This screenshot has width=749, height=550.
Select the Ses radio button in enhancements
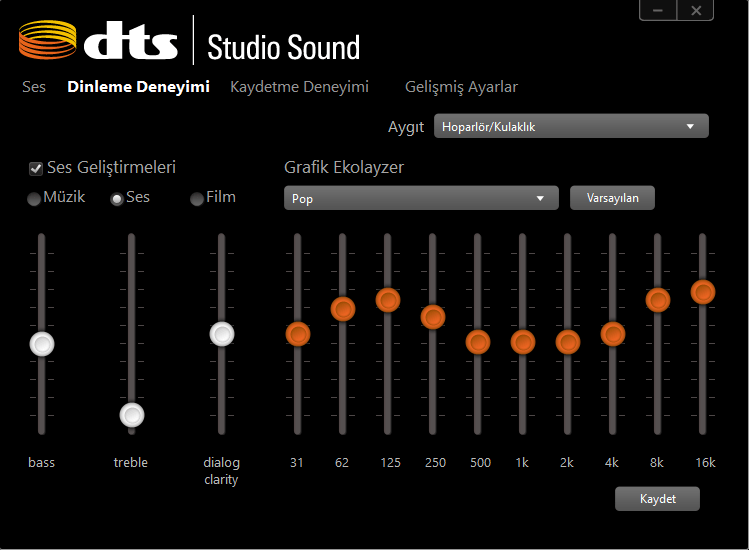(x=117, y=199)
